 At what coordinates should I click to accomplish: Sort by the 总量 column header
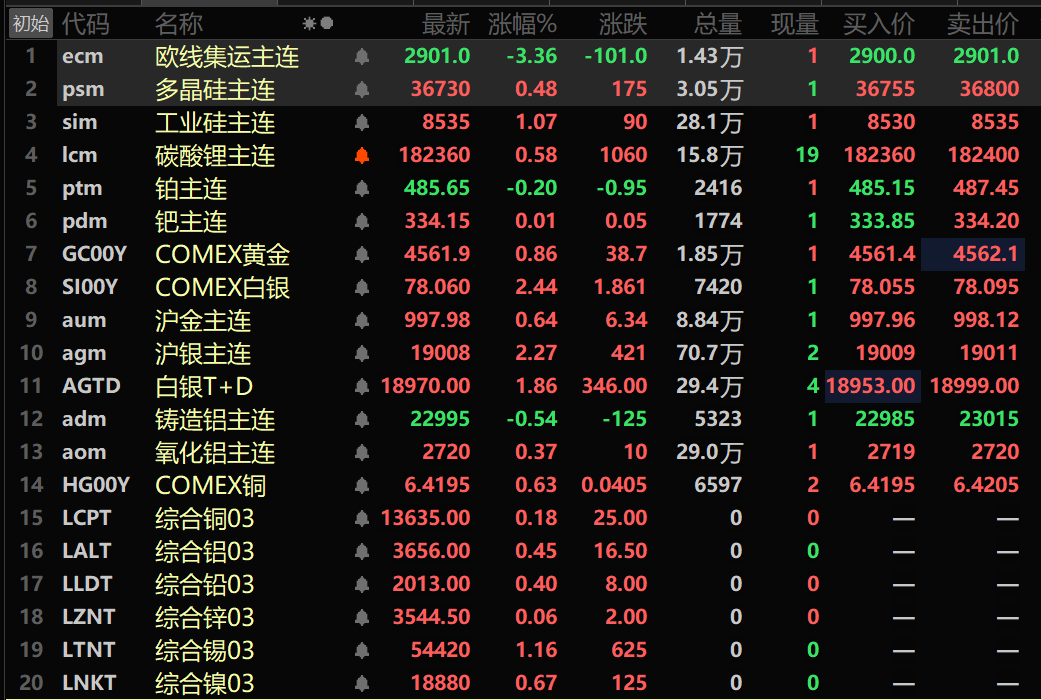coord(718,25)
